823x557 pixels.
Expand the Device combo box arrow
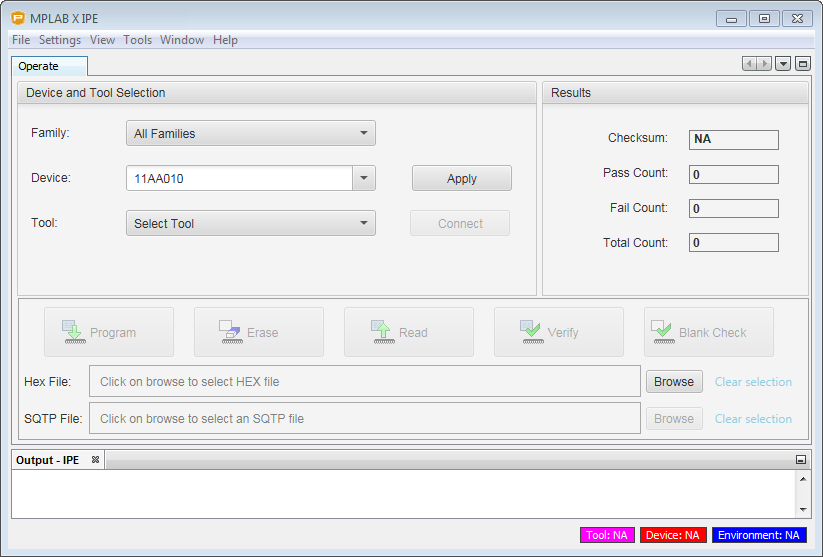(x=364, y=178)
